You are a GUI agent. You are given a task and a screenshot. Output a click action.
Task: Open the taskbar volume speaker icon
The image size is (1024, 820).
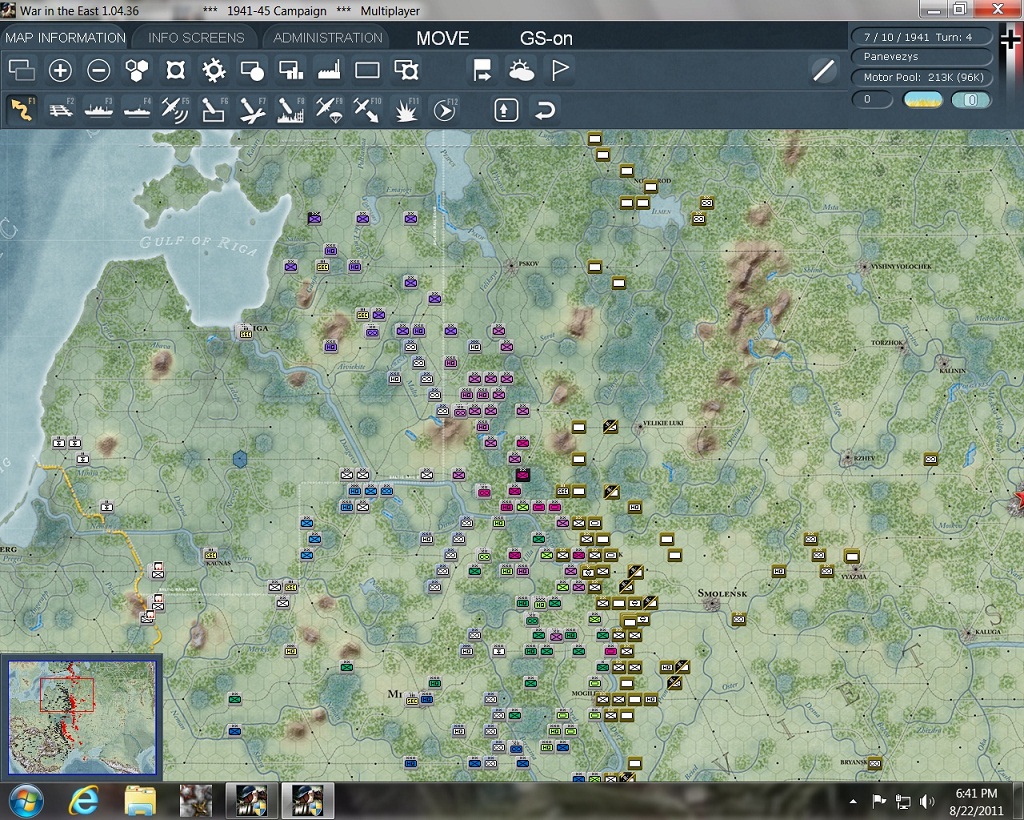(926, 801)
